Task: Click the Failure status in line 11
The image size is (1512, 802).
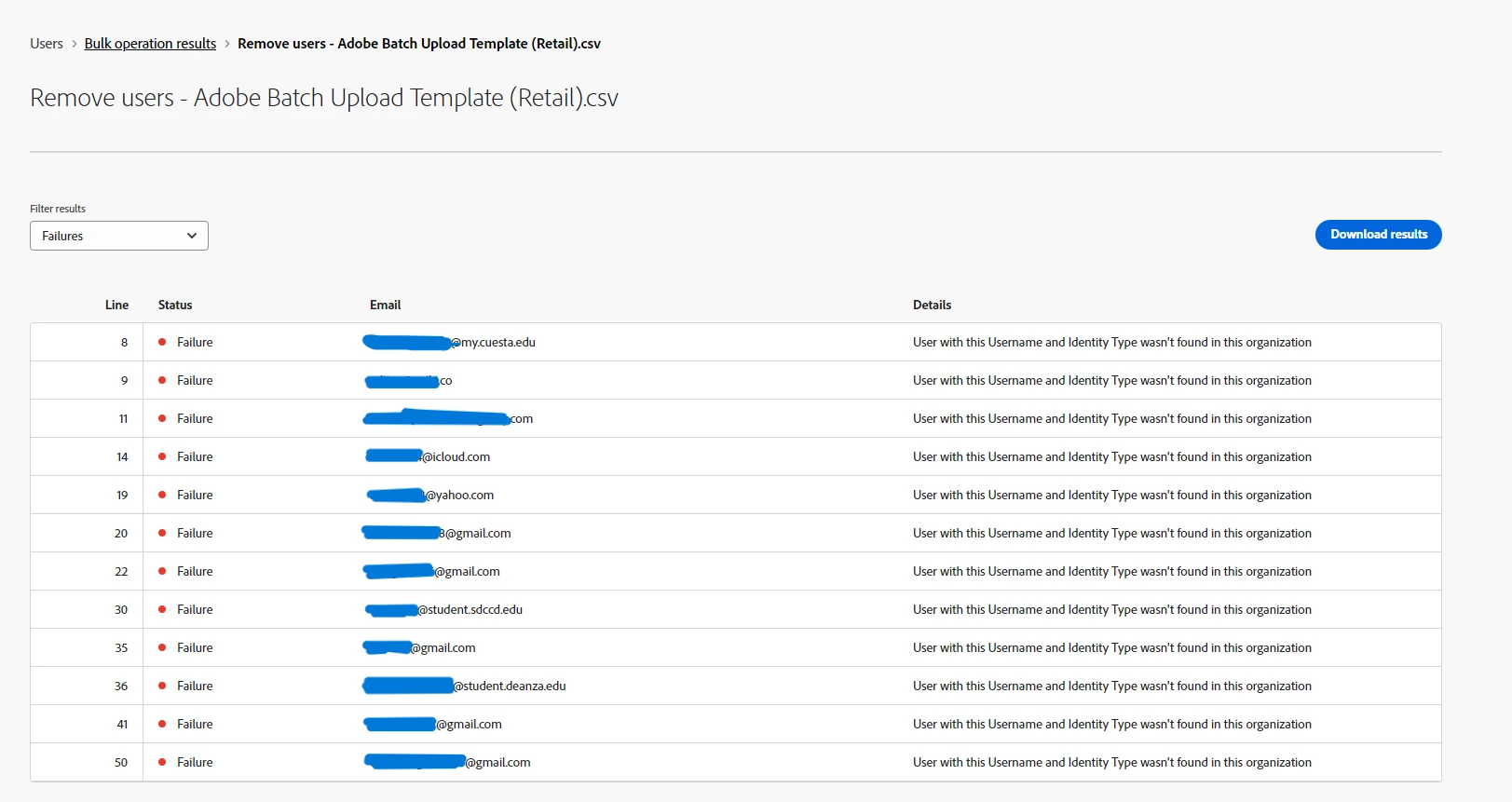Action: coord(195,419)
